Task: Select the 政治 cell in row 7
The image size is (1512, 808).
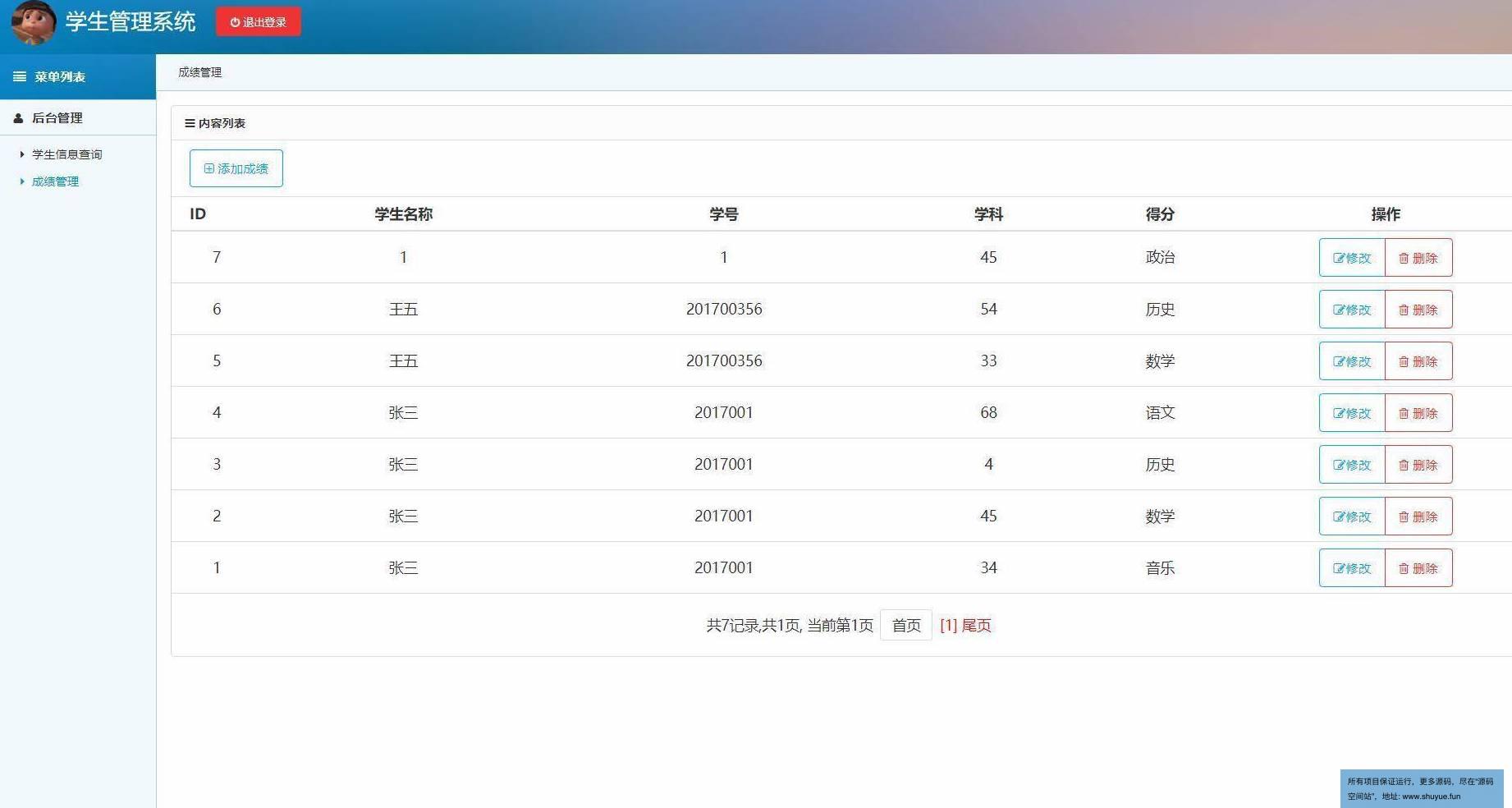Action: tap(1160, 258)
